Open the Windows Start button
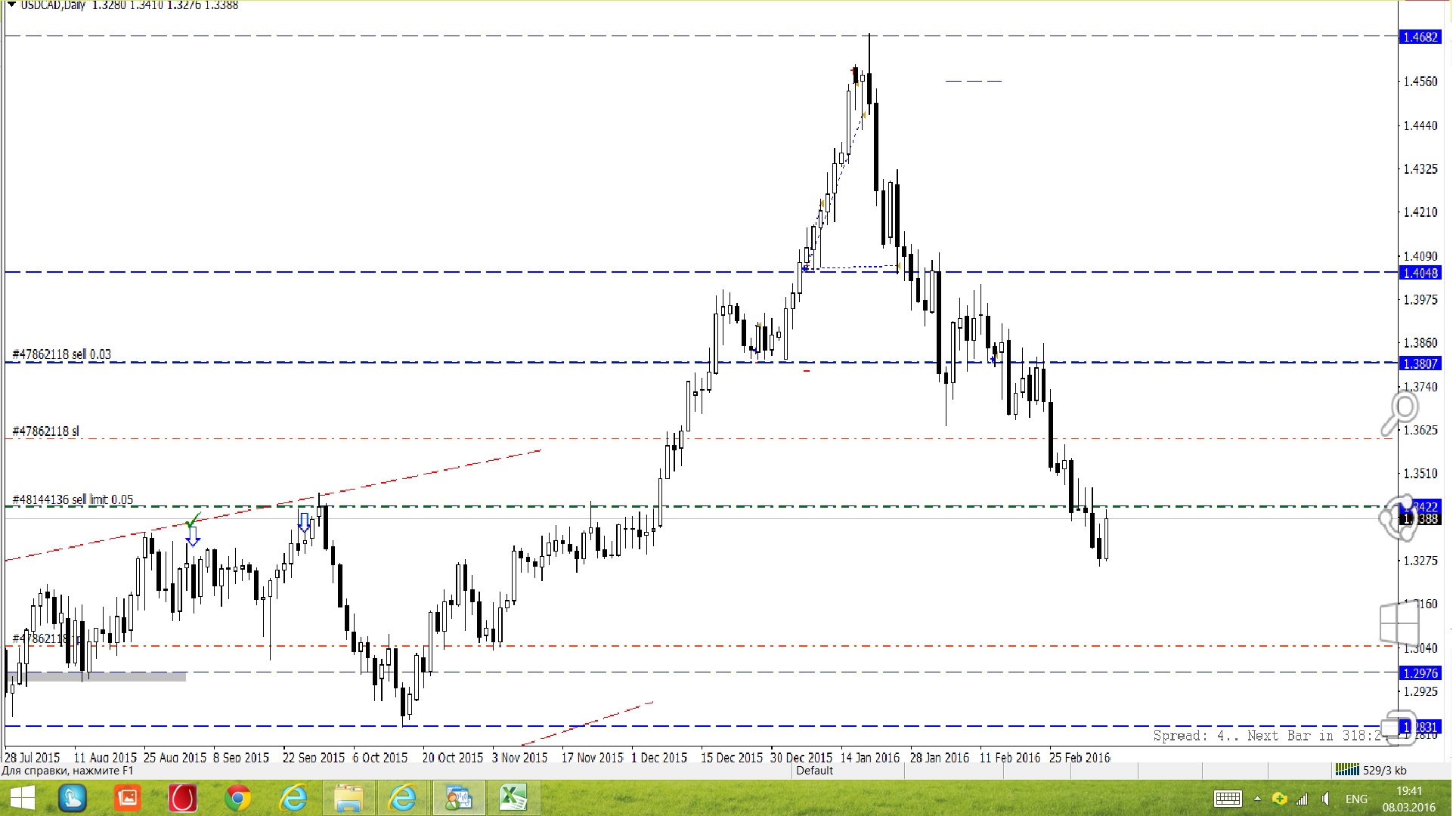1456x816 pixels. [x=23, y=798]
